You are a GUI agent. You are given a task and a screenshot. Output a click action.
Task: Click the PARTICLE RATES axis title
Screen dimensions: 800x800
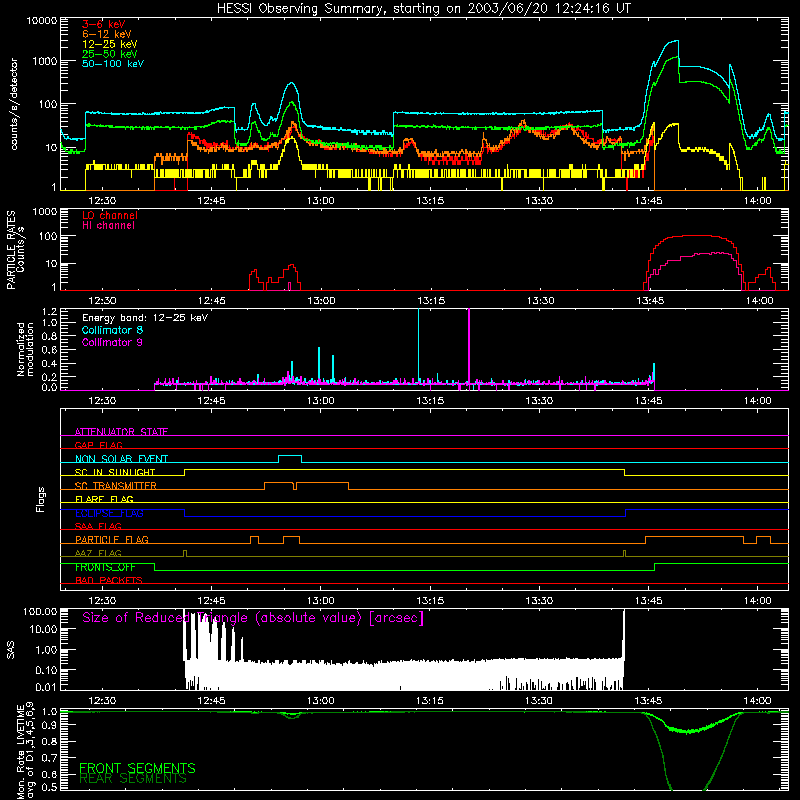(11, 249)
